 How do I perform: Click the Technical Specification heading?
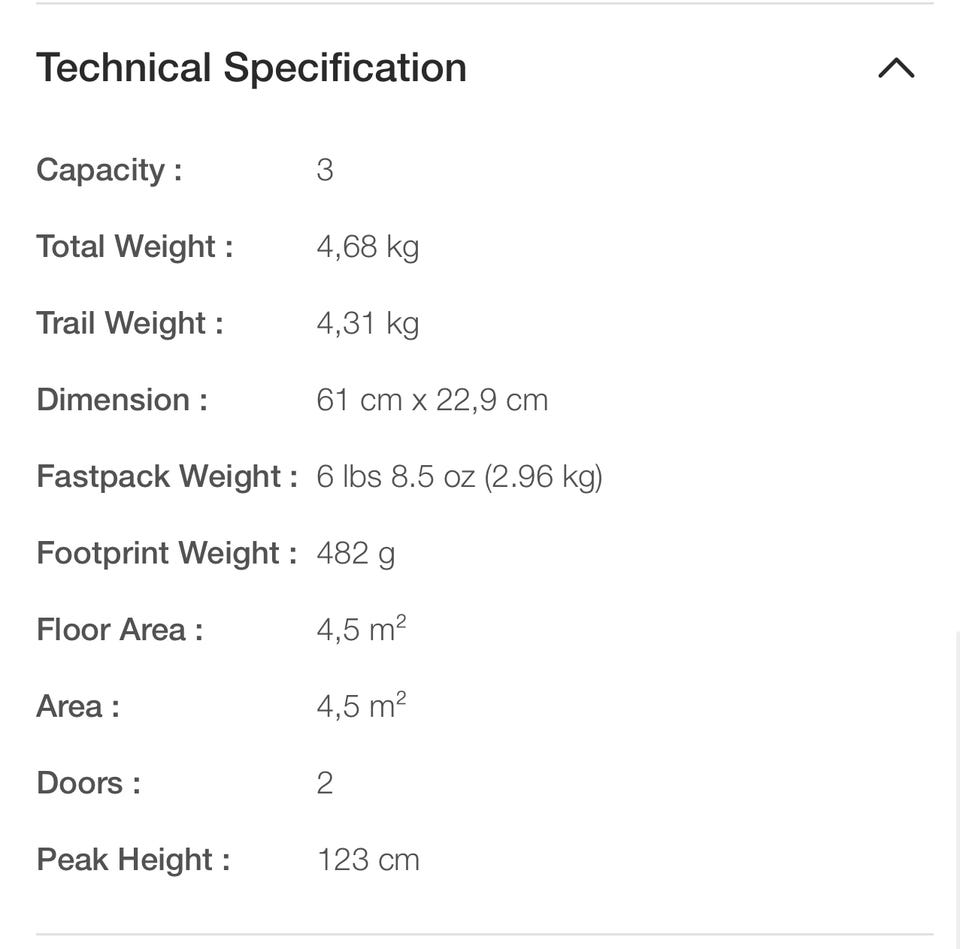coord(251,68)
